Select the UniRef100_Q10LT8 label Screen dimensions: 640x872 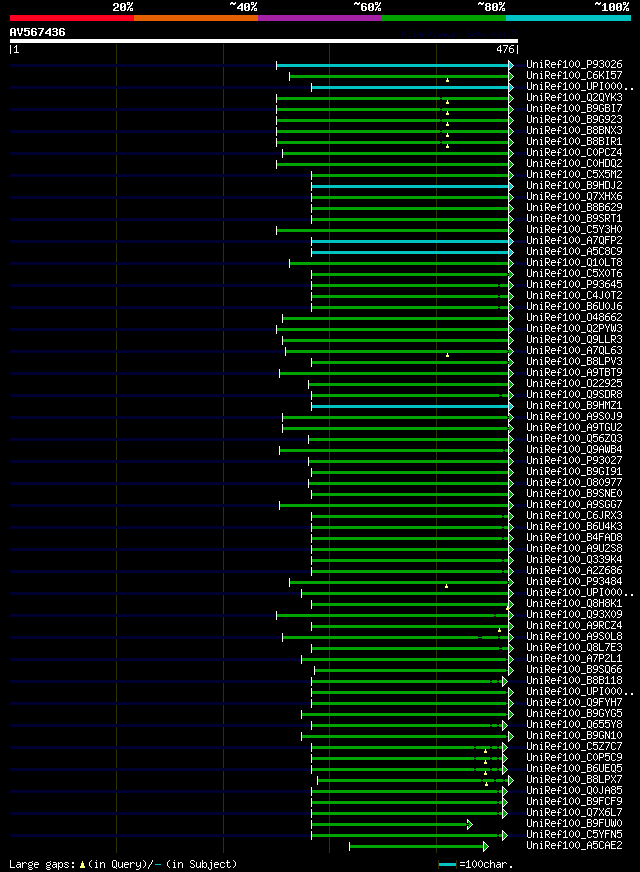[574, 262]
